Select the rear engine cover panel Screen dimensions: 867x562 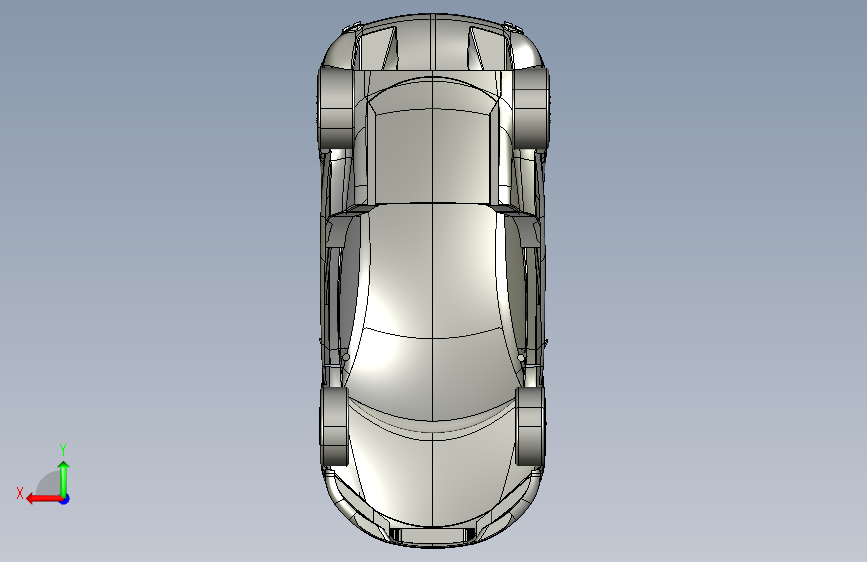coord(432,156)
